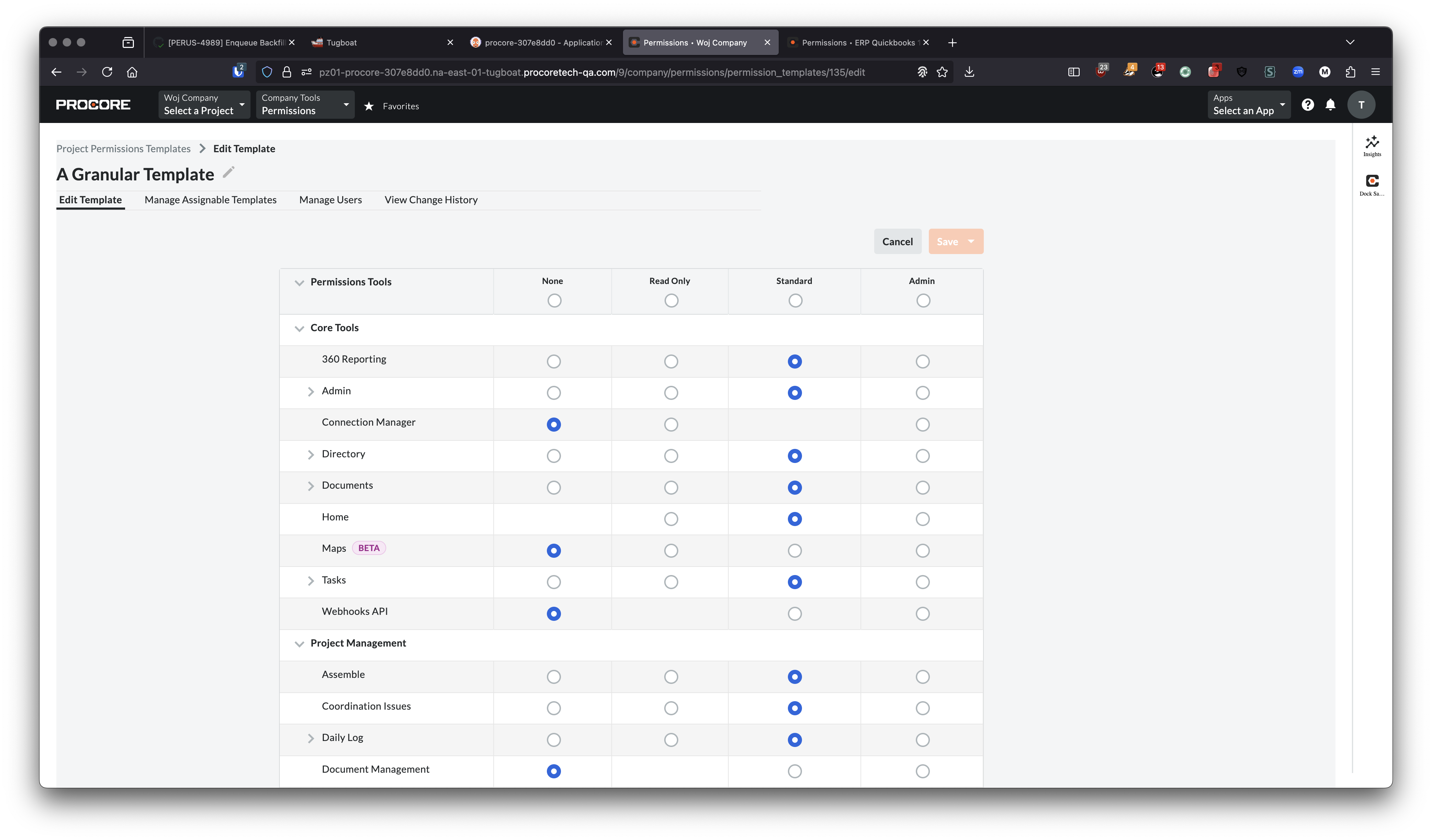Click the pencil icon to rename template
Image resolution: width=1432 pixels, height=840 pixels.
pos(228,172)
